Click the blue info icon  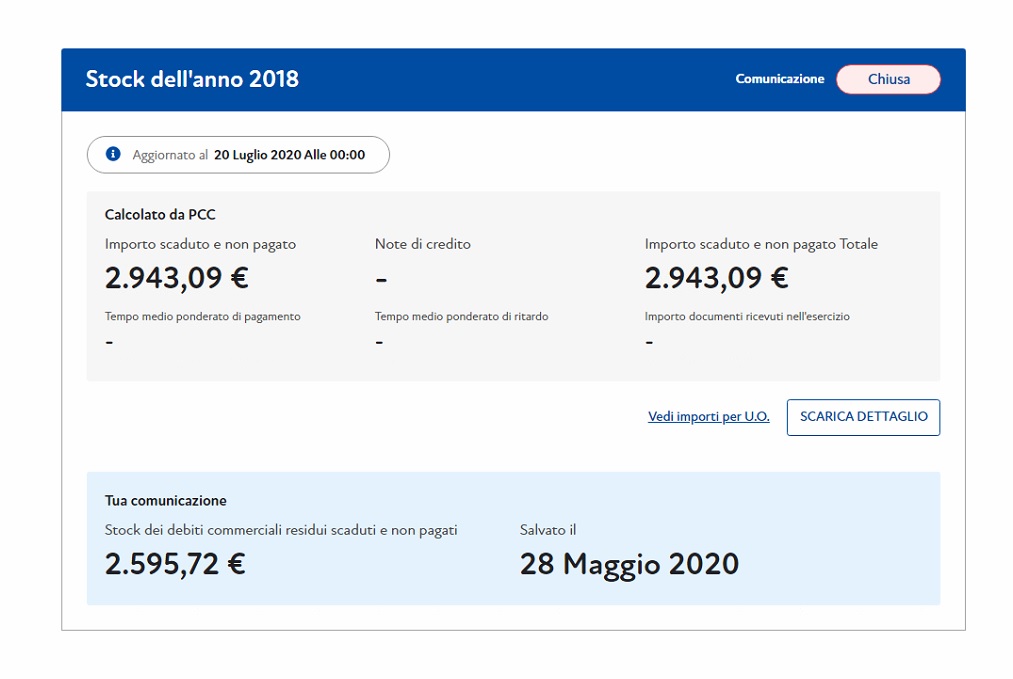tap(113, 155)
